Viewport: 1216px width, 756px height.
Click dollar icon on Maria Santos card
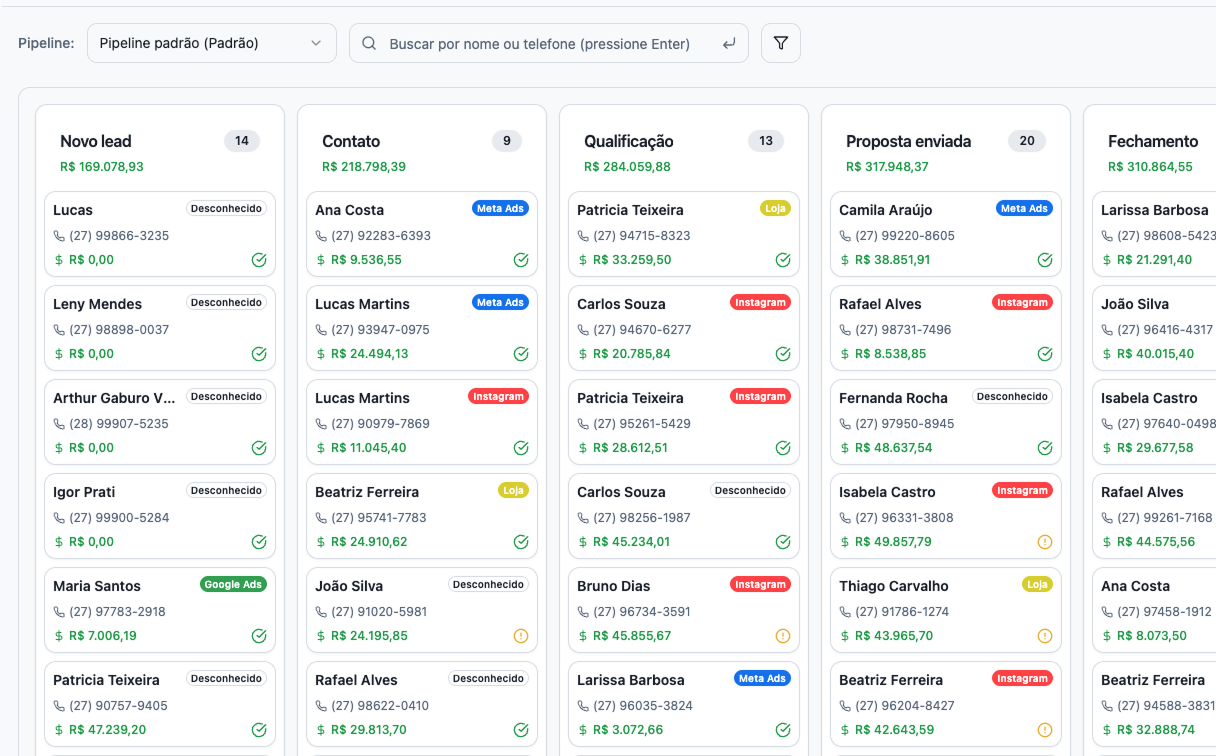59,636
